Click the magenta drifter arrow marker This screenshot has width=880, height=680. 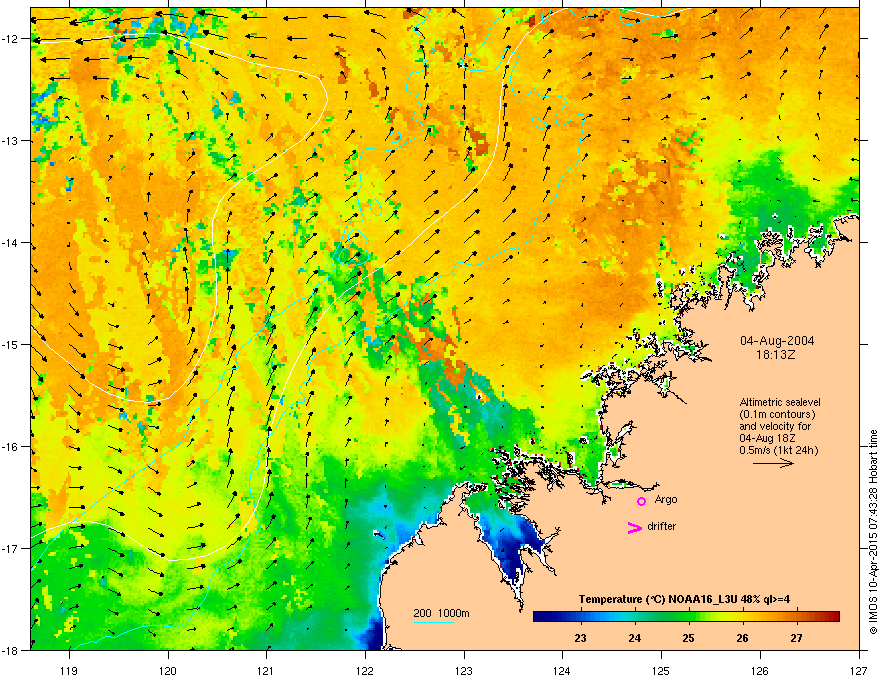point(634,527)
